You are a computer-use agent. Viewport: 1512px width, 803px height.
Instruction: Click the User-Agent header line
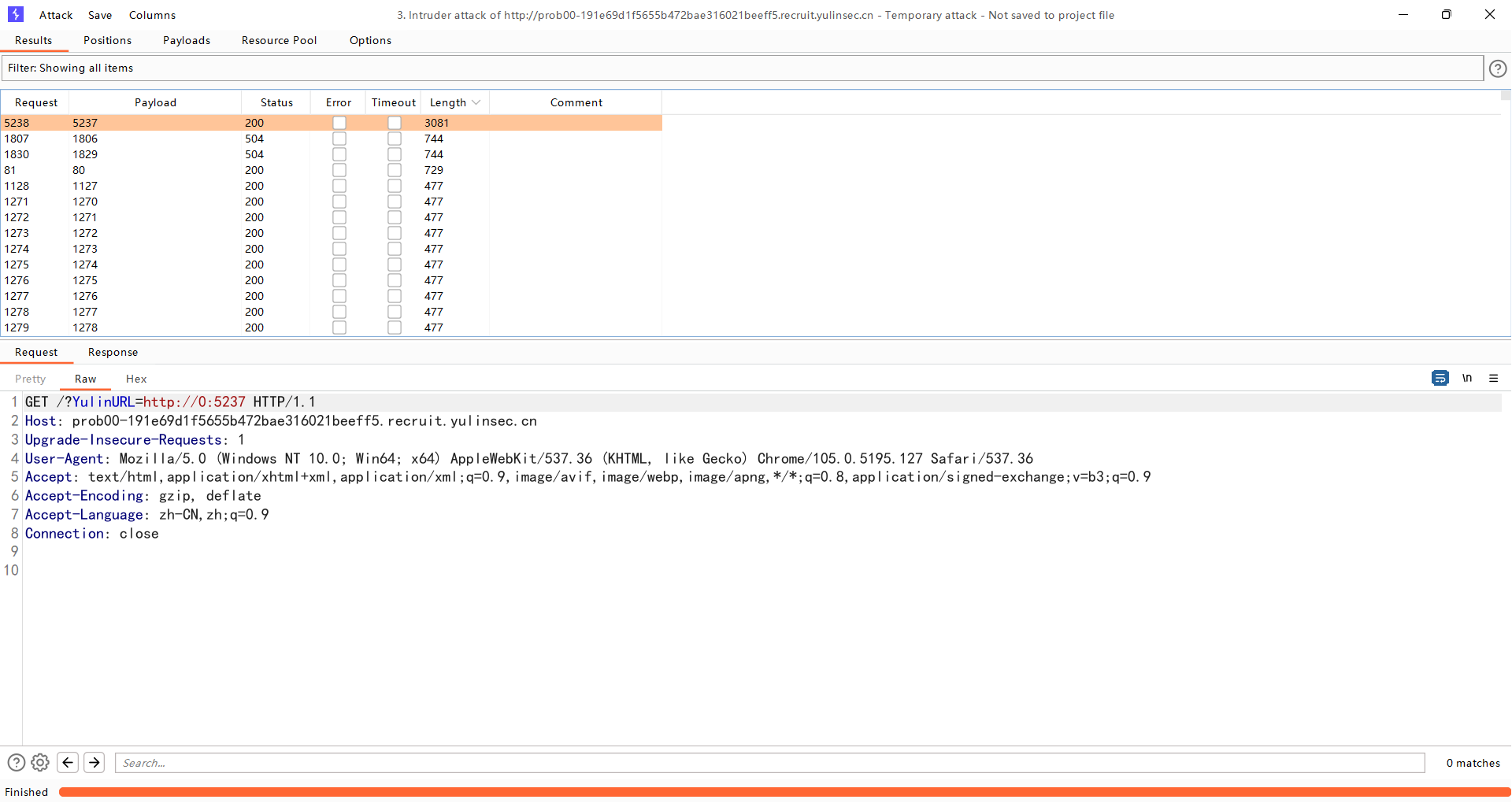point(528,458)
